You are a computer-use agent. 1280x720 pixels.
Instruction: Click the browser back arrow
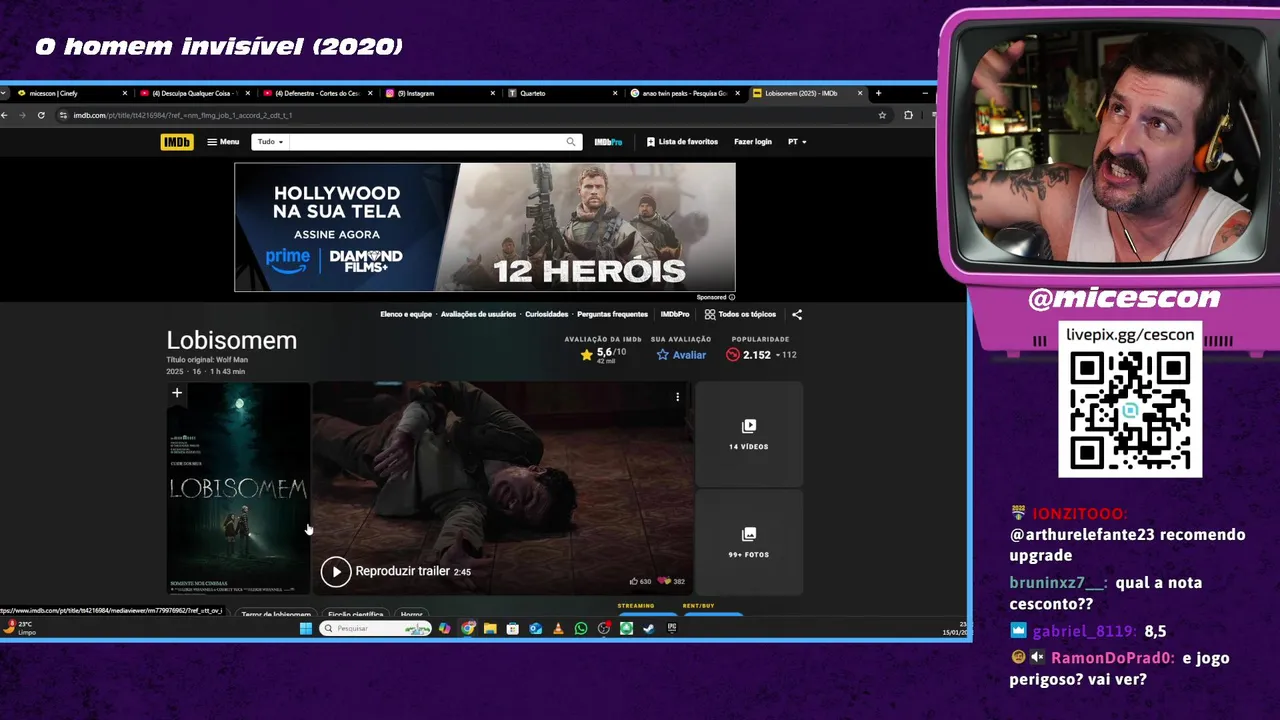pos(5,115)
